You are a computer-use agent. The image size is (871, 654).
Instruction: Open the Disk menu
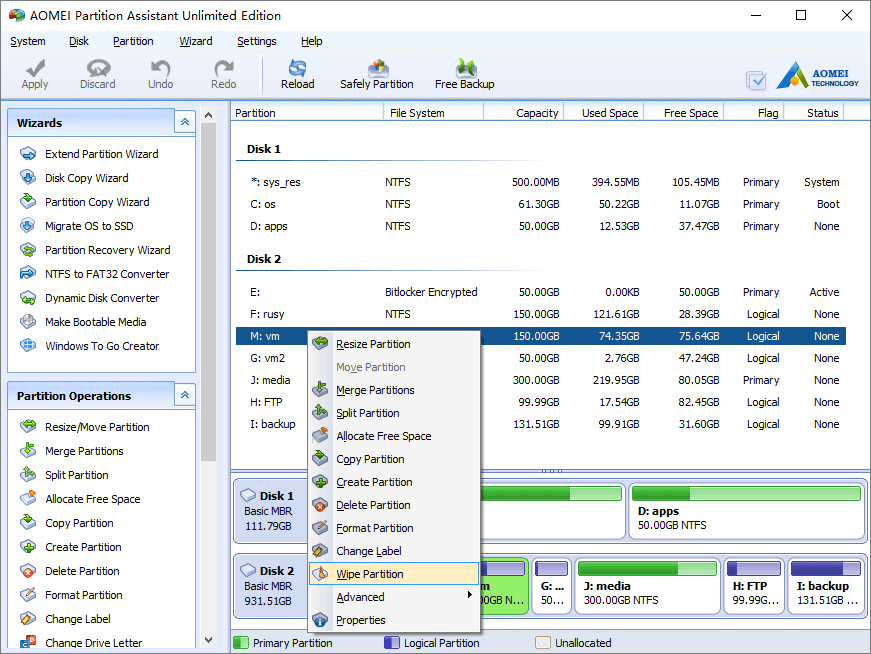tap(79, 41)
